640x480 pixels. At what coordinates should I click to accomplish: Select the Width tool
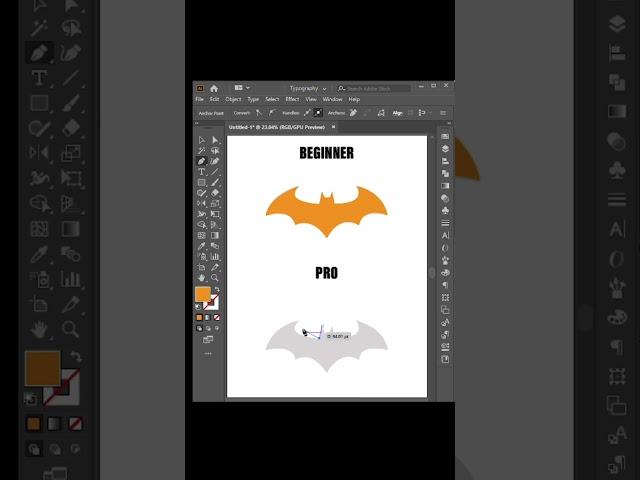point(202,214)
